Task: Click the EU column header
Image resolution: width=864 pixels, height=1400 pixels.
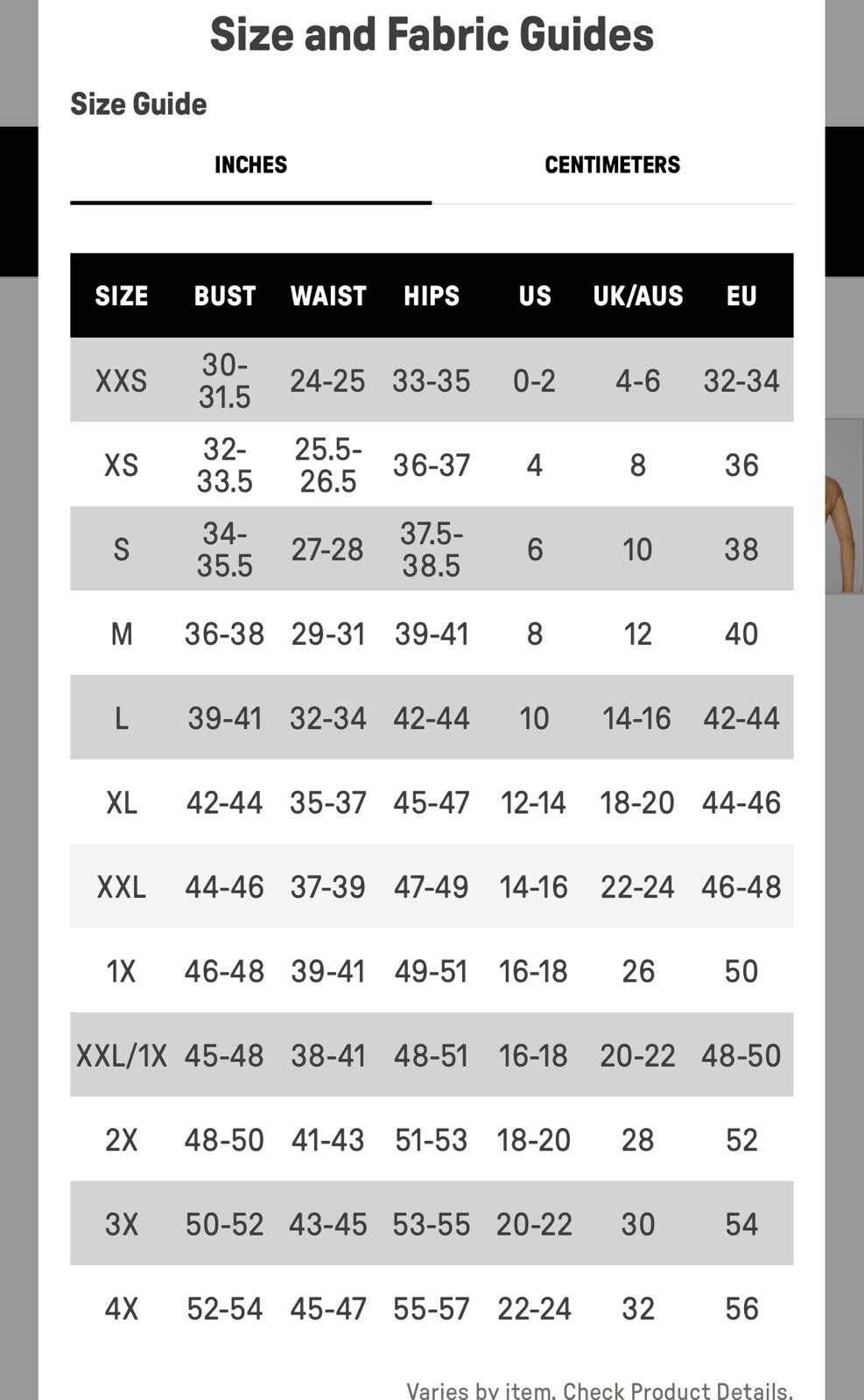Action: (741, 296)
